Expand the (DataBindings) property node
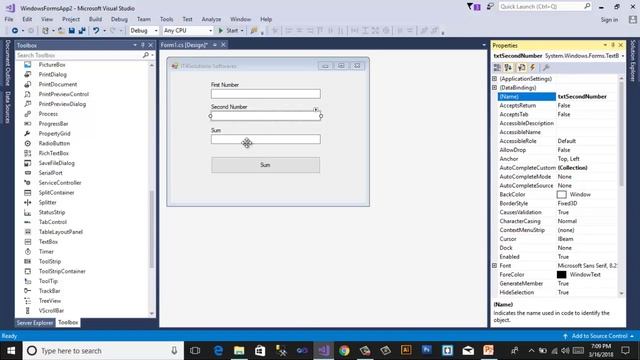This screenshot has height=360, width=640. point(495,88)
